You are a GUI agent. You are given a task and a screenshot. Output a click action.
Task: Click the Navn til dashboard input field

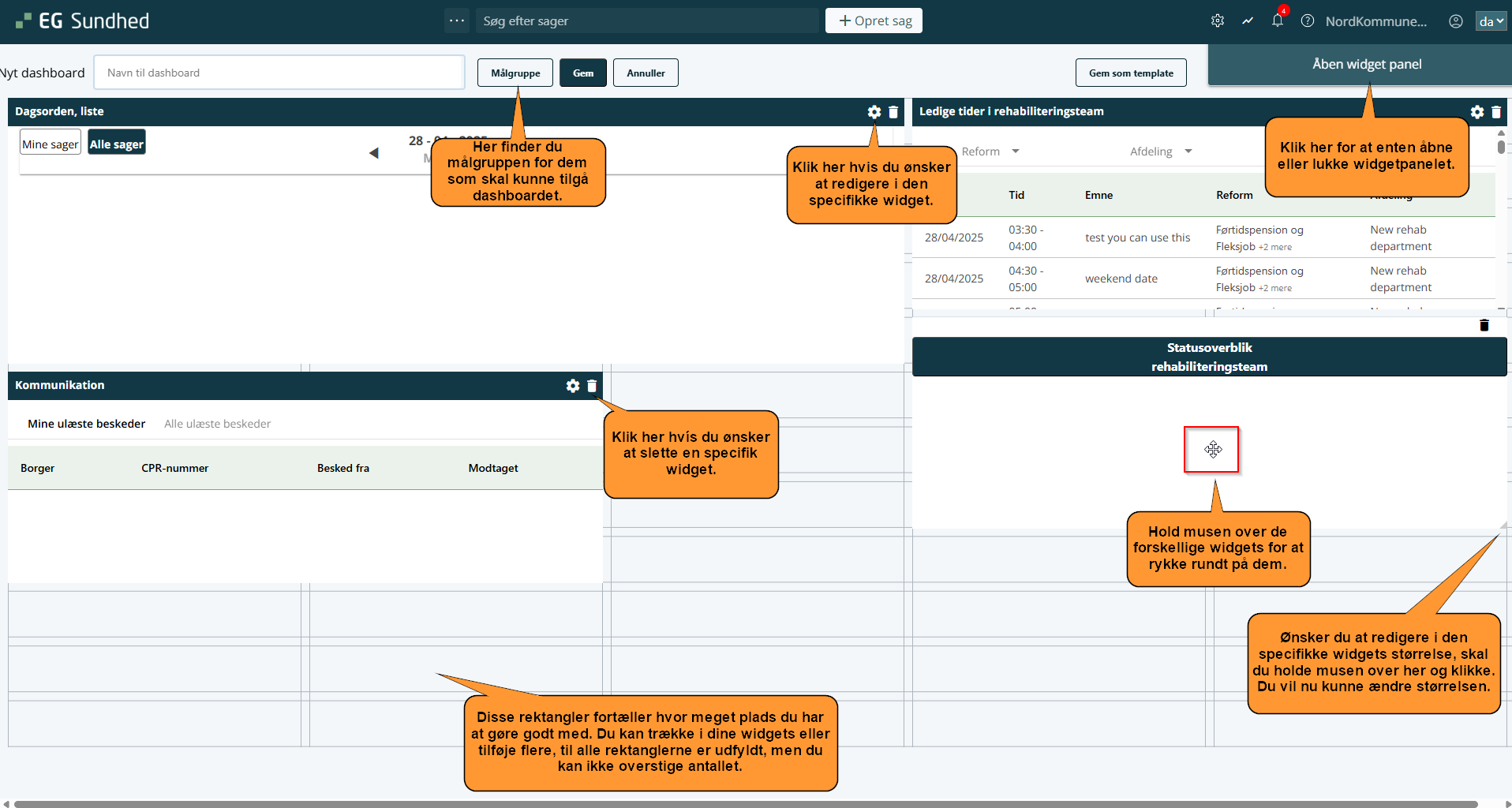pyautogui.click(x=279, y=73)
